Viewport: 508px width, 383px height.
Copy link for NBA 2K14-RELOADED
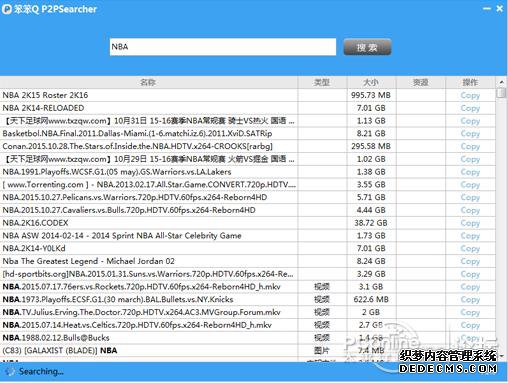click(470, 108)
